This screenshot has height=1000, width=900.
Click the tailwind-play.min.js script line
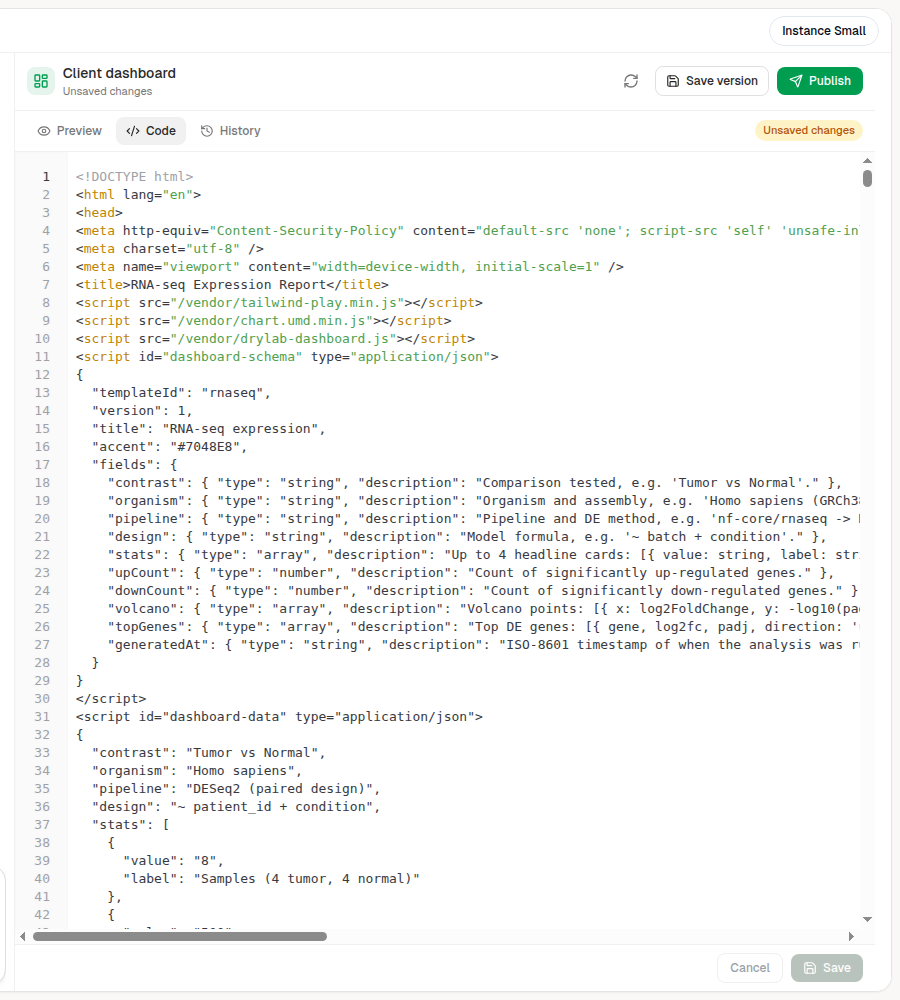[279, 302]
